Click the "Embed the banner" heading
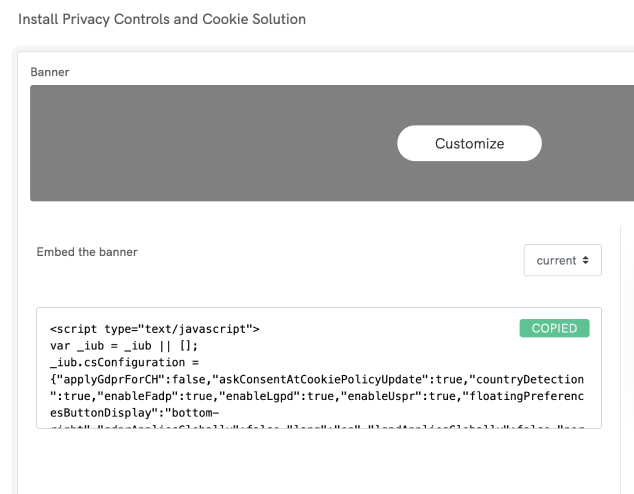 [x=87, y=252]
